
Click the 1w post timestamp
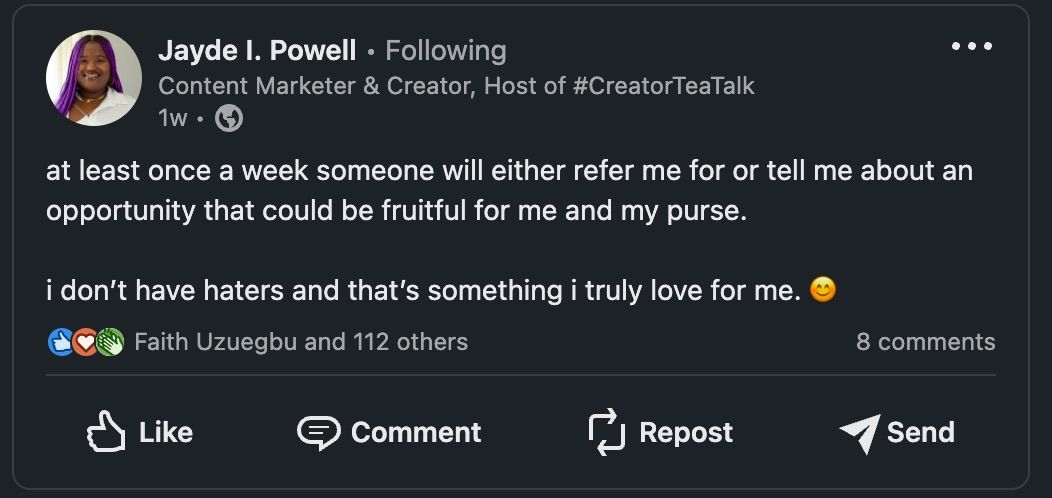172,118
